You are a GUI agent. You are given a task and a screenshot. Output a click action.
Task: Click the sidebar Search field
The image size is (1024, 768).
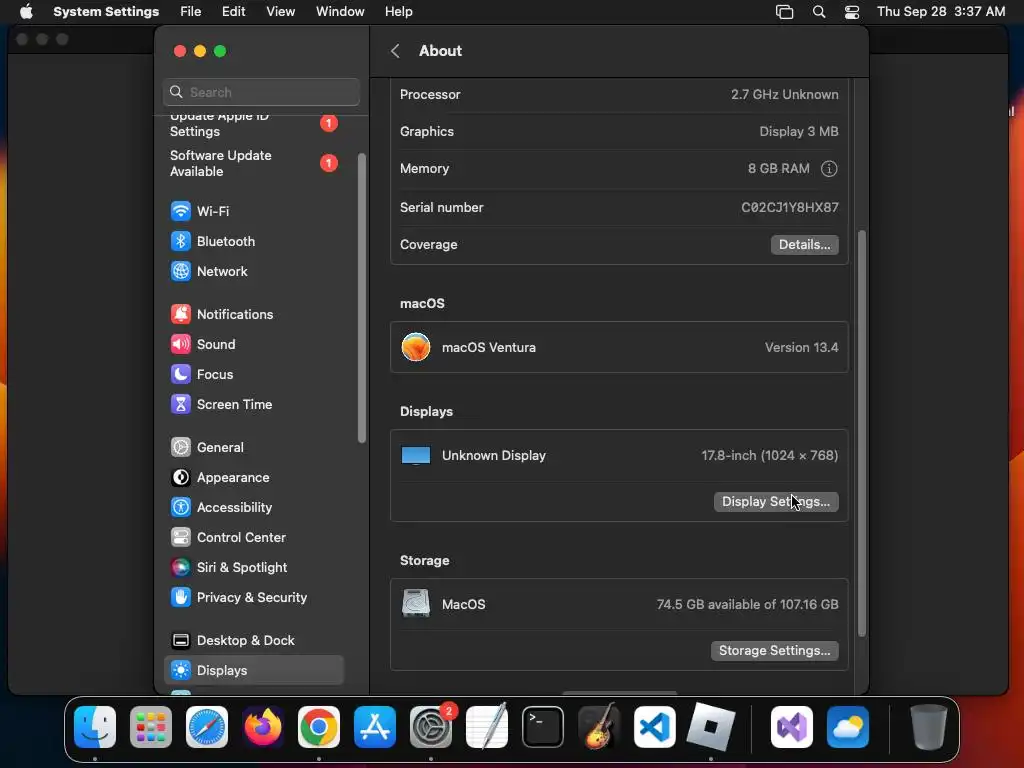click(261, 92)
